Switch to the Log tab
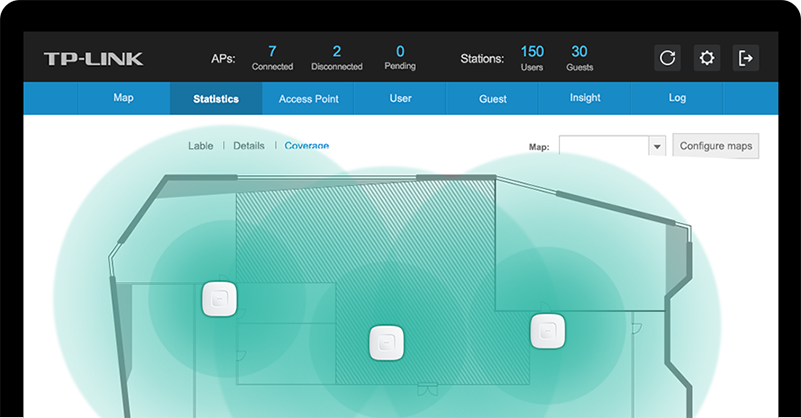The height and width of the screenshot is (418, 801). point(677,99)
